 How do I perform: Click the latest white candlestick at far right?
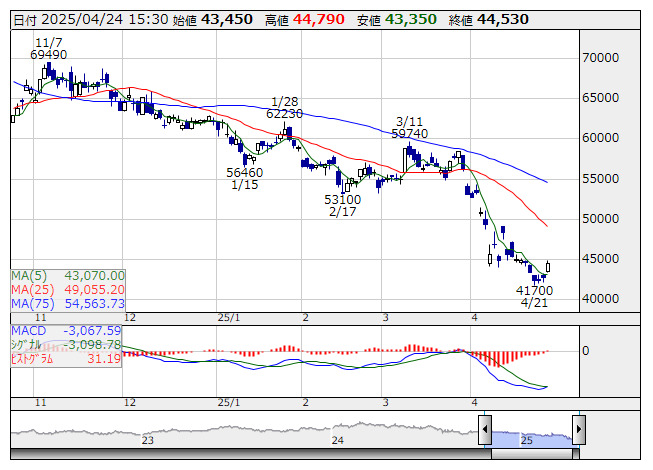click(x=548, y=267)
